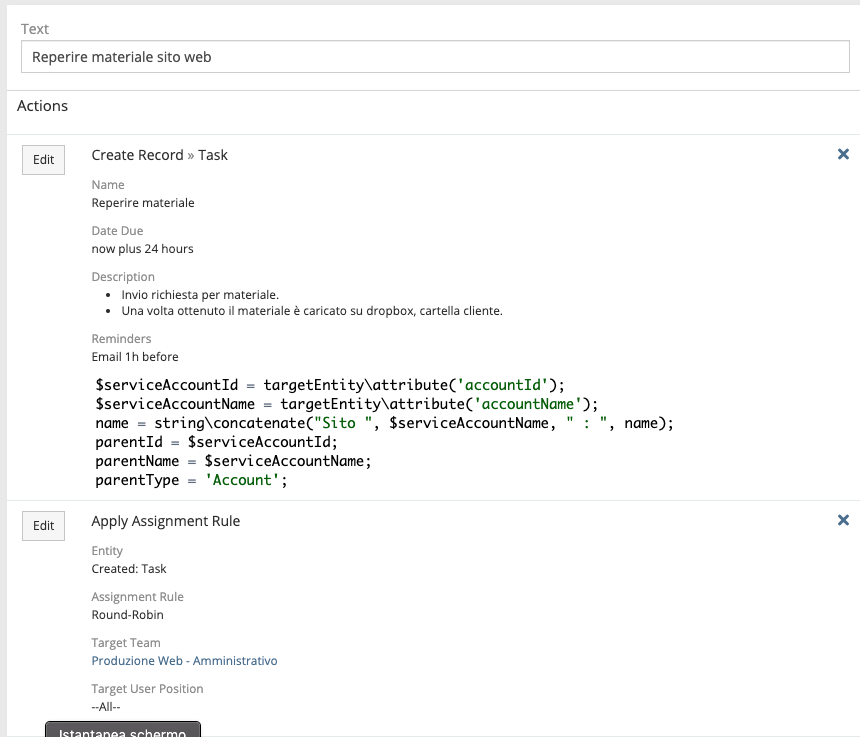Edit the Apply Assignment Rule action

[43, 526]
